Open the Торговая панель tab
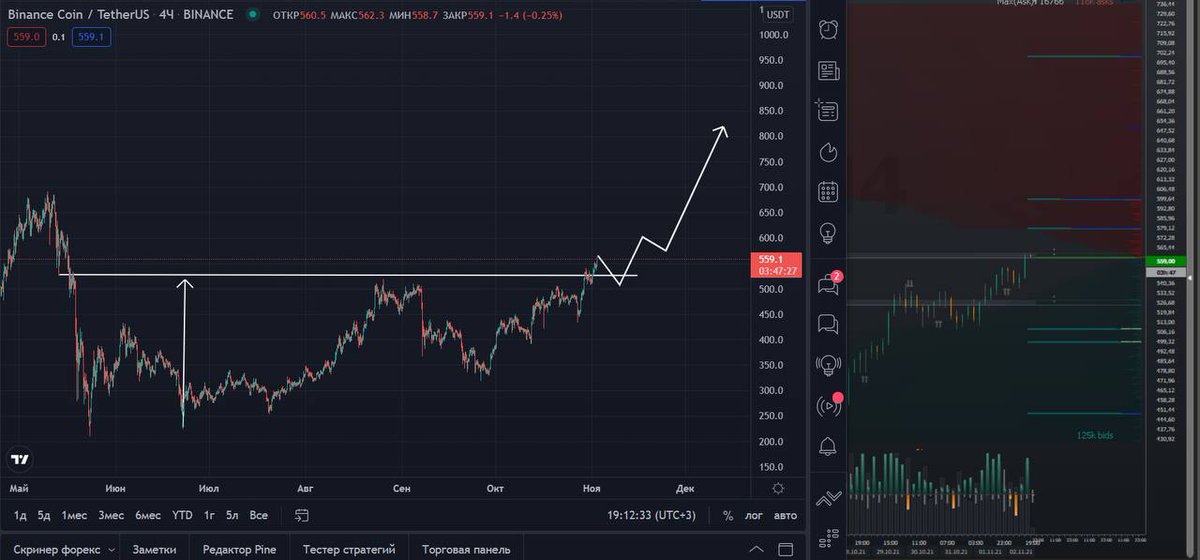 pyautogui.click(x=465, y=550)
